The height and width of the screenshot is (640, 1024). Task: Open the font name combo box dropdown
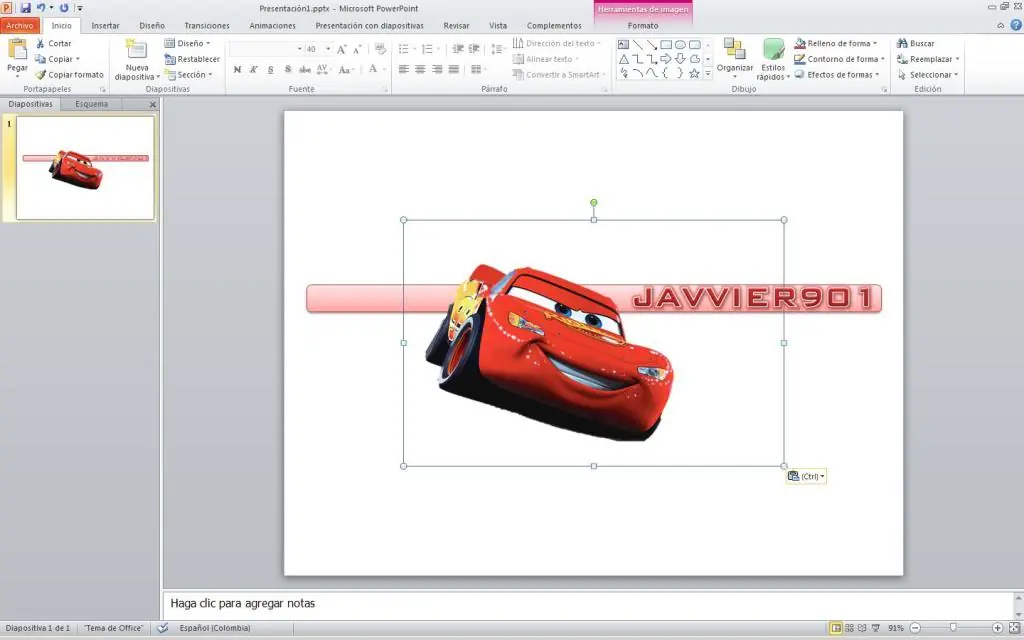coord(300,49)
